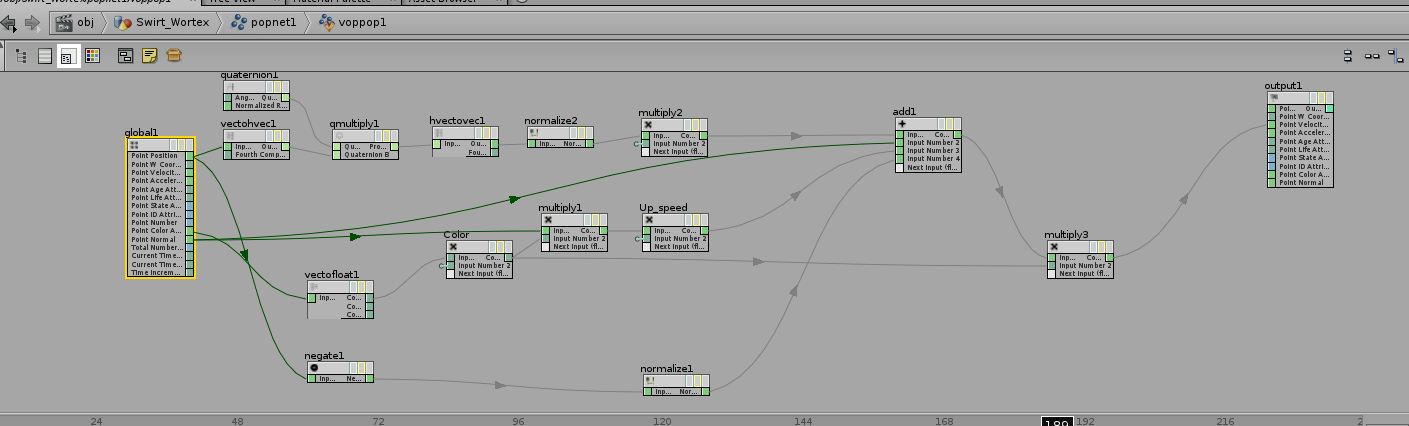
Task: Click Next Input connector on add1
Action: 899,167
